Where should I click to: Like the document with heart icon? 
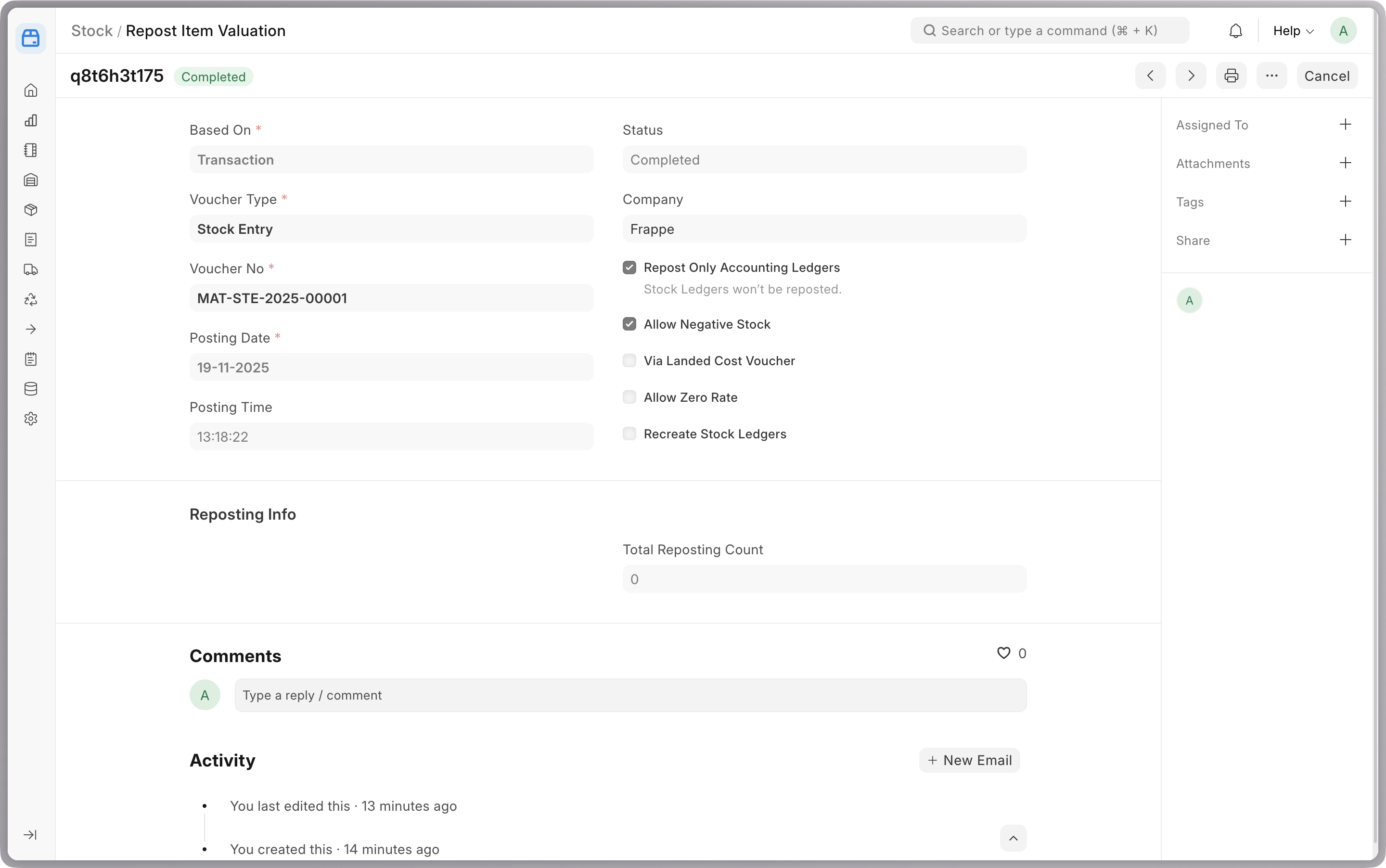(x=1003, y=653)
